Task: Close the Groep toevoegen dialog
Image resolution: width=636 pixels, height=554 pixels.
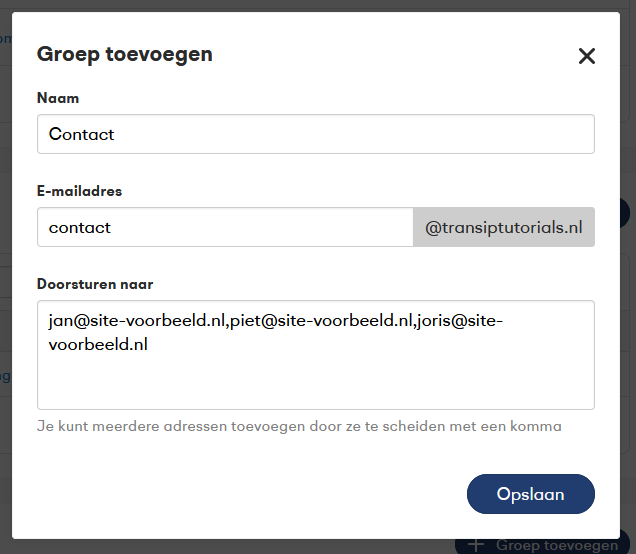Action: pos(587,56)
